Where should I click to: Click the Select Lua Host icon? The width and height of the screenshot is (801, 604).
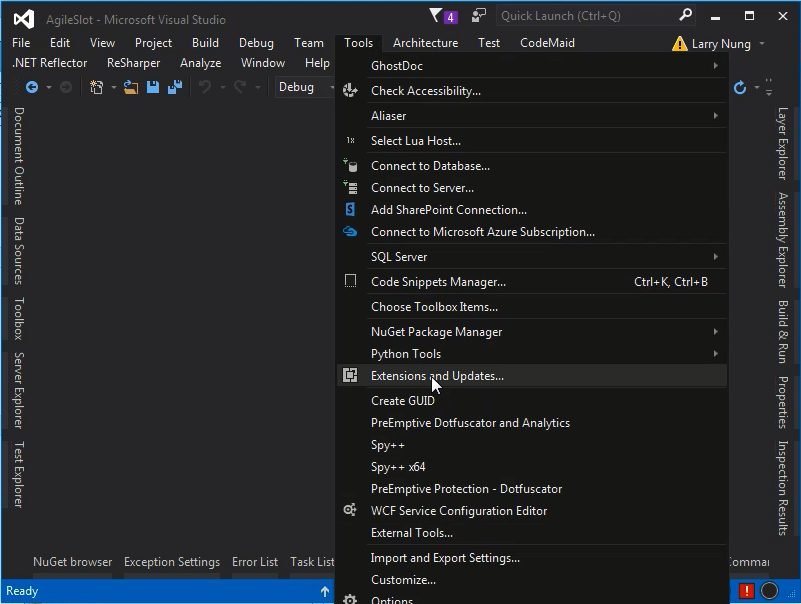(x=350, y=141)
